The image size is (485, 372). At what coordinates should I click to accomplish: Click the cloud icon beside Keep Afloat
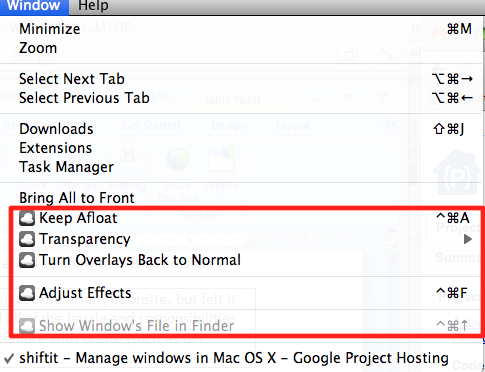(27, 219)
